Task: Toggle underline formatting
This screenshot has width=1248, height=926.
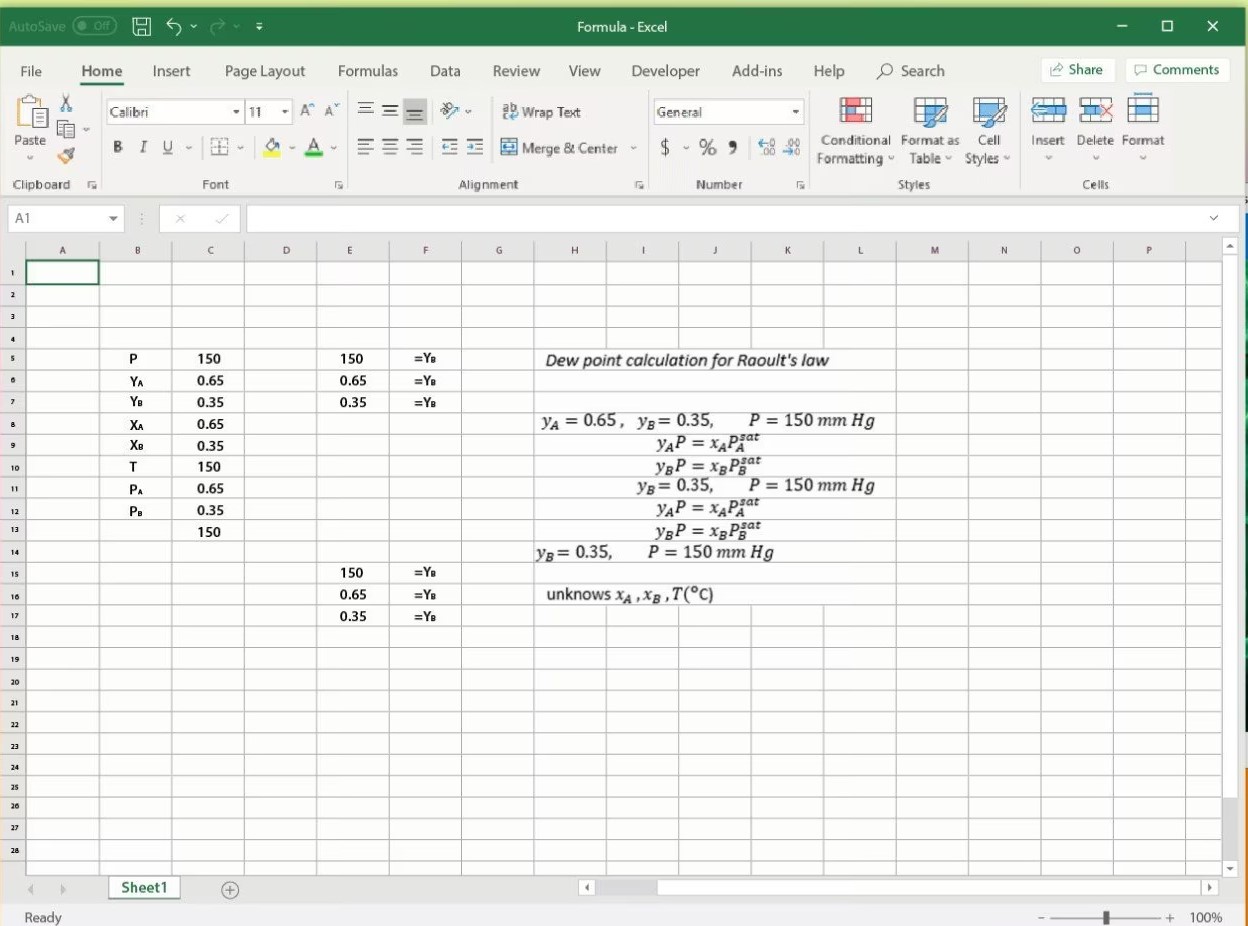Action: click(166, 146)
